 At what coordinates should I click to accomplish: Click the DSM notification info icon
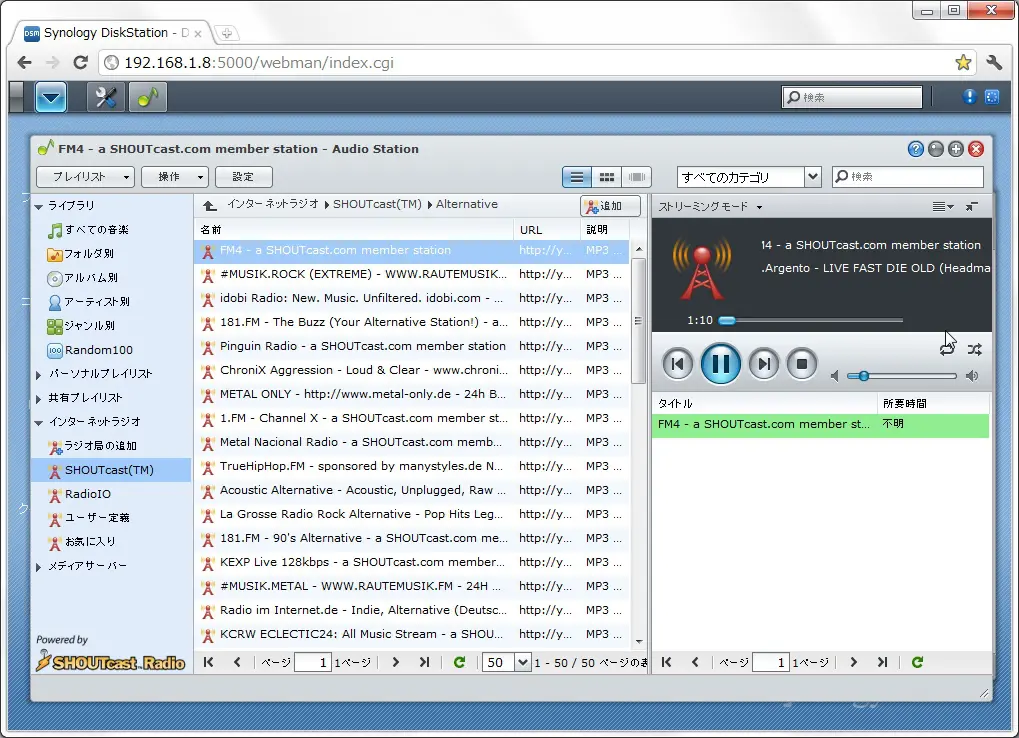pos(969,97)
